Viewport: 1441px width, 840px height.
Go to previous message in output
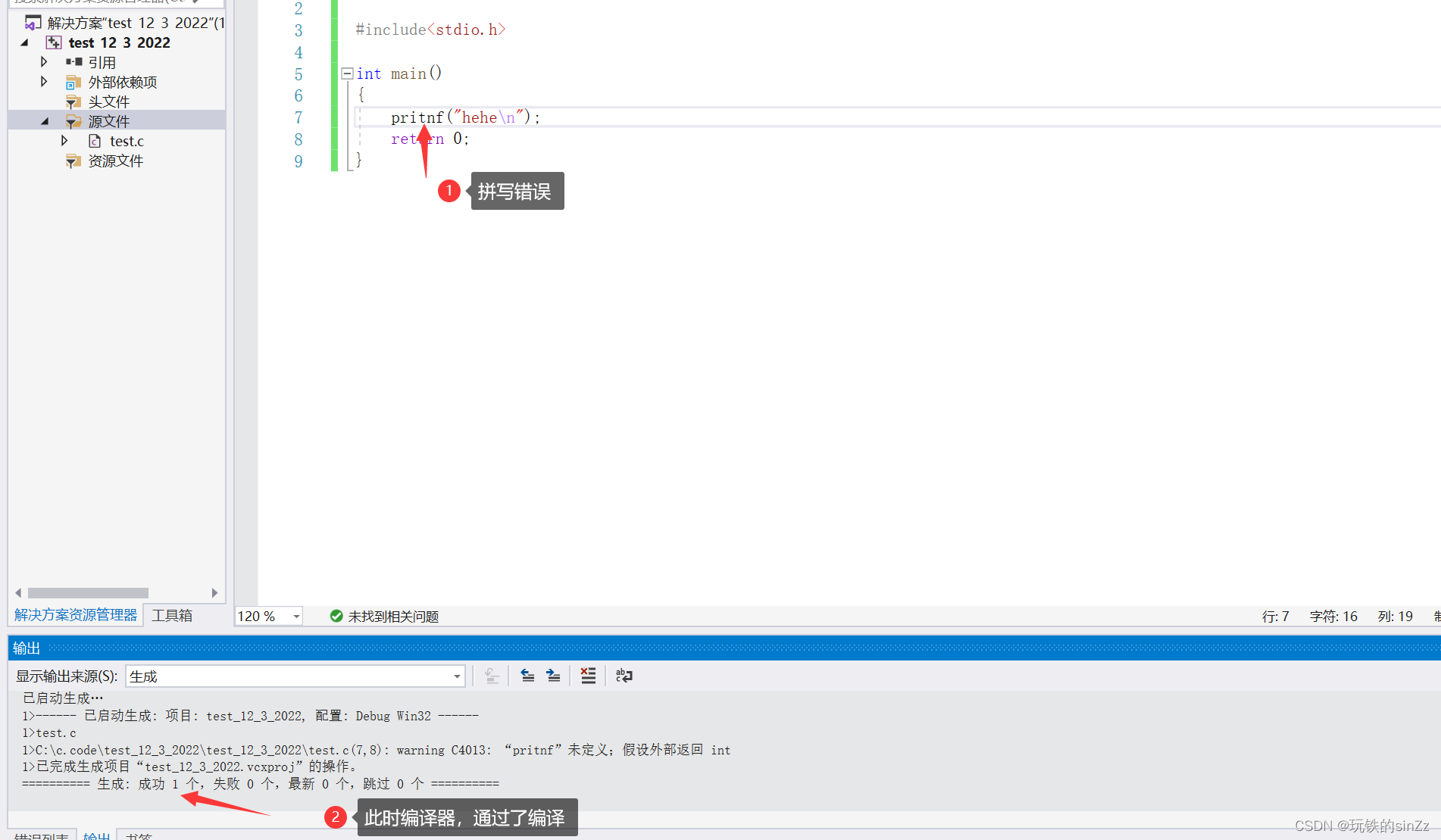pos(528,676)
